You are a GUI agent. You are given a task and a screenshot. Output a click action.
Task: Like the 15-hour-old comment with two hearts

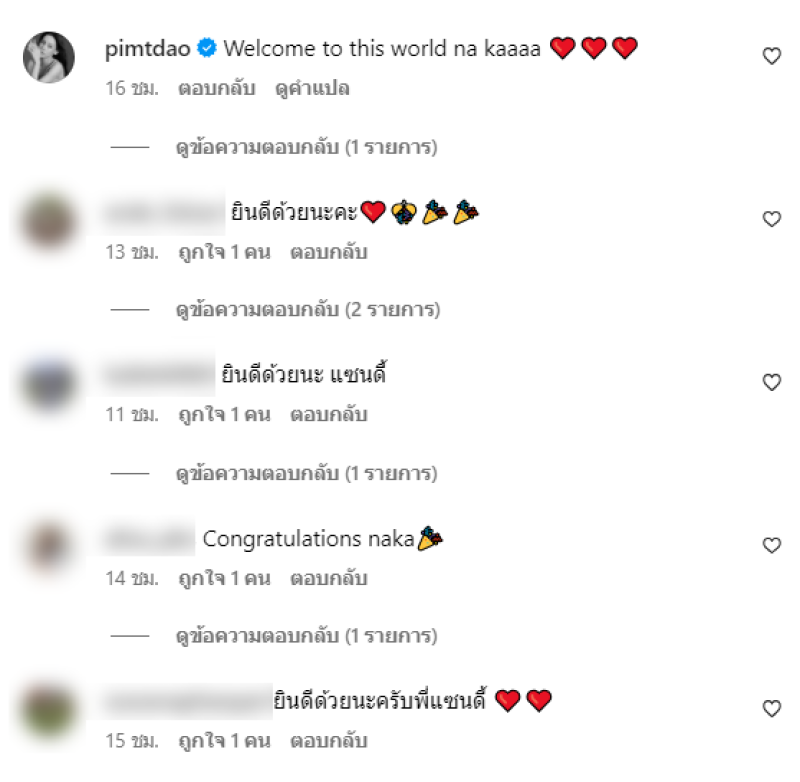(x=771, y=709)
